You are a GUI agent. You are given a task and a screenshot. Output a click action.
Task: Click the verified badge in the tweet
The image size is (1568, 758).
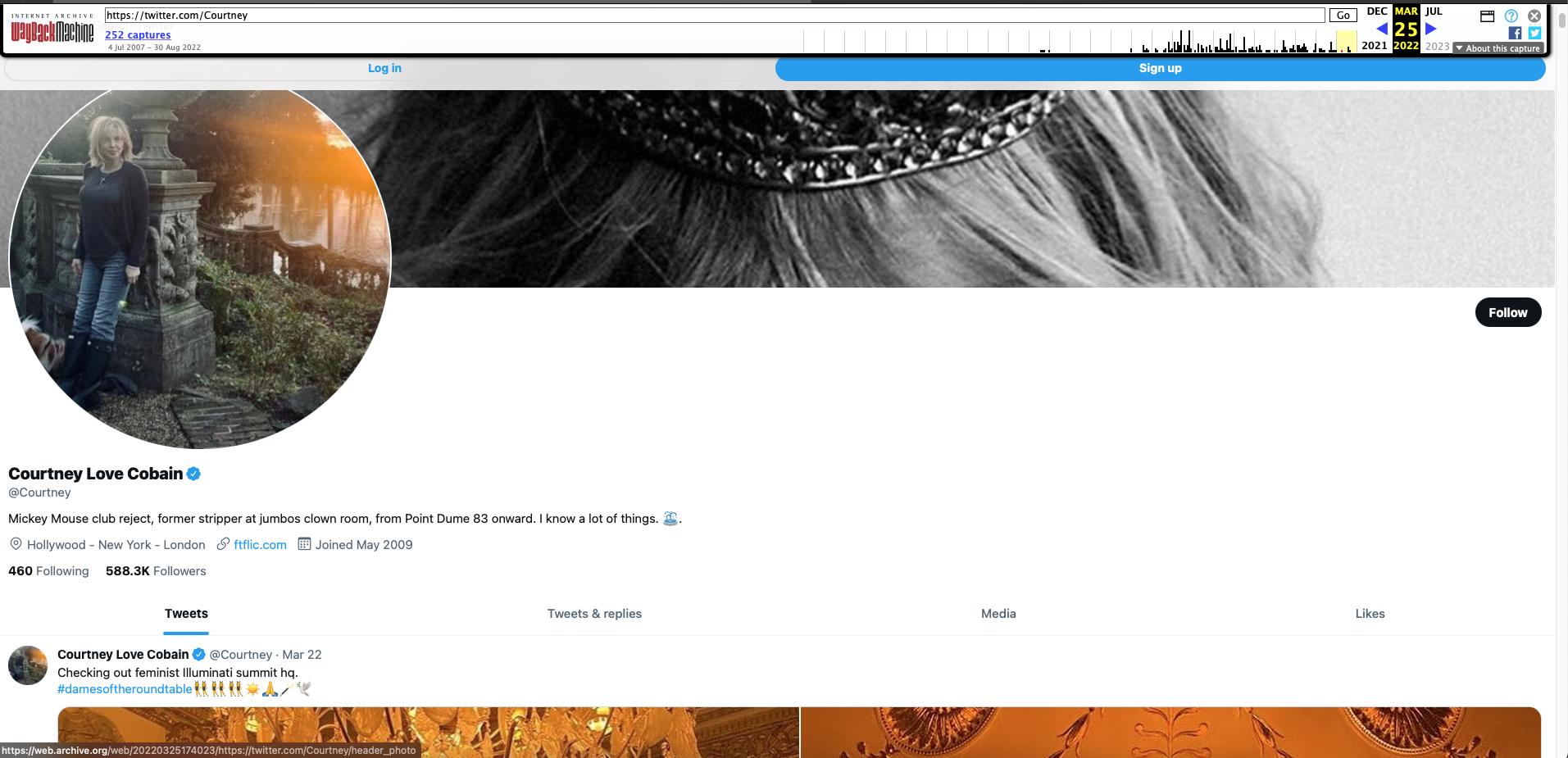[x=198, y=655]
